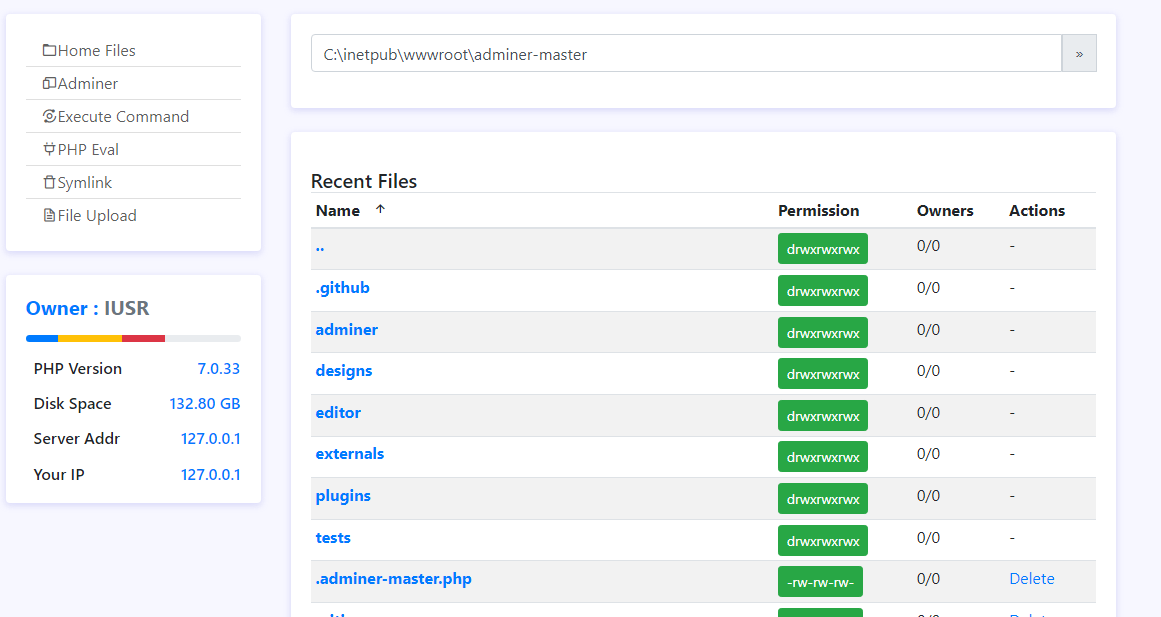The width and height of the screenshot is (1161, 617).
Task: Click the Symlink sidebar icon
Action: (x=50, y=182)
